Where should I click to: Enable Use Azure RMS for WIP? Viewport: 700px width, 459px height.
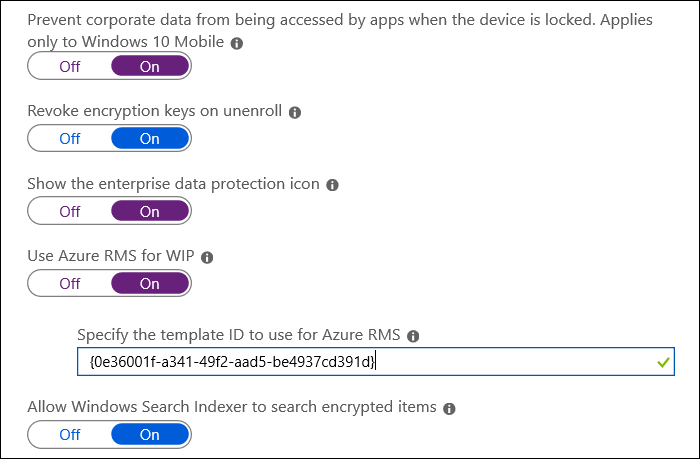click(x=149, y=283)
